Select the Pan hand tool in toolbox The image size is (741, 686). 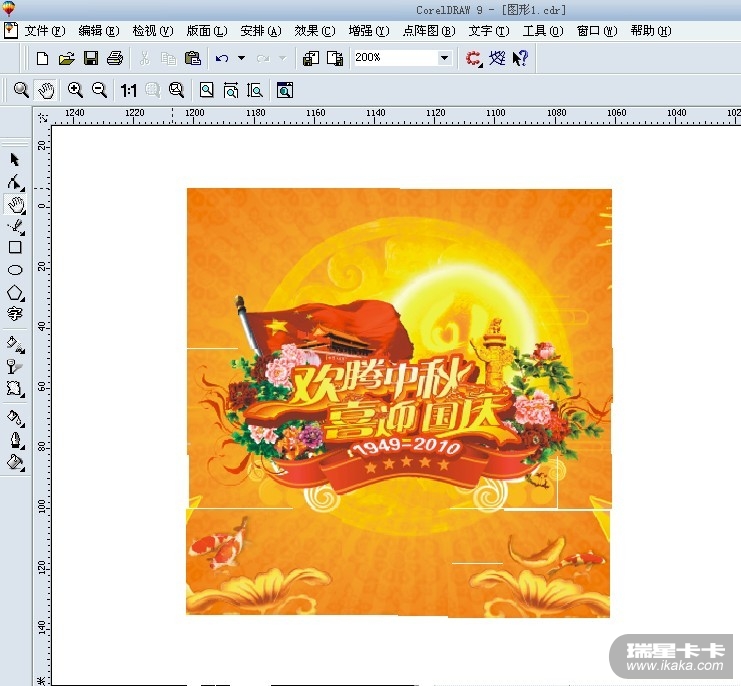click(16, 205)
